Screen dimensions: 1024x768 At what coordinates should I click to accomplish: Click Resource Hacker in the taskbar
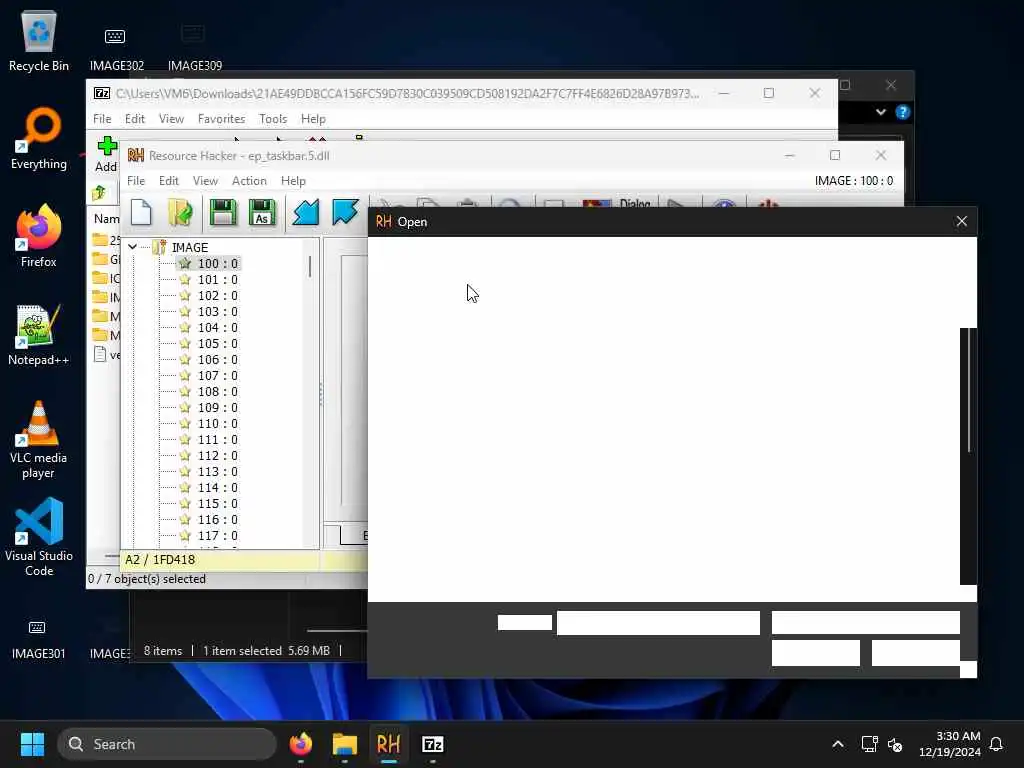[389, 744]
